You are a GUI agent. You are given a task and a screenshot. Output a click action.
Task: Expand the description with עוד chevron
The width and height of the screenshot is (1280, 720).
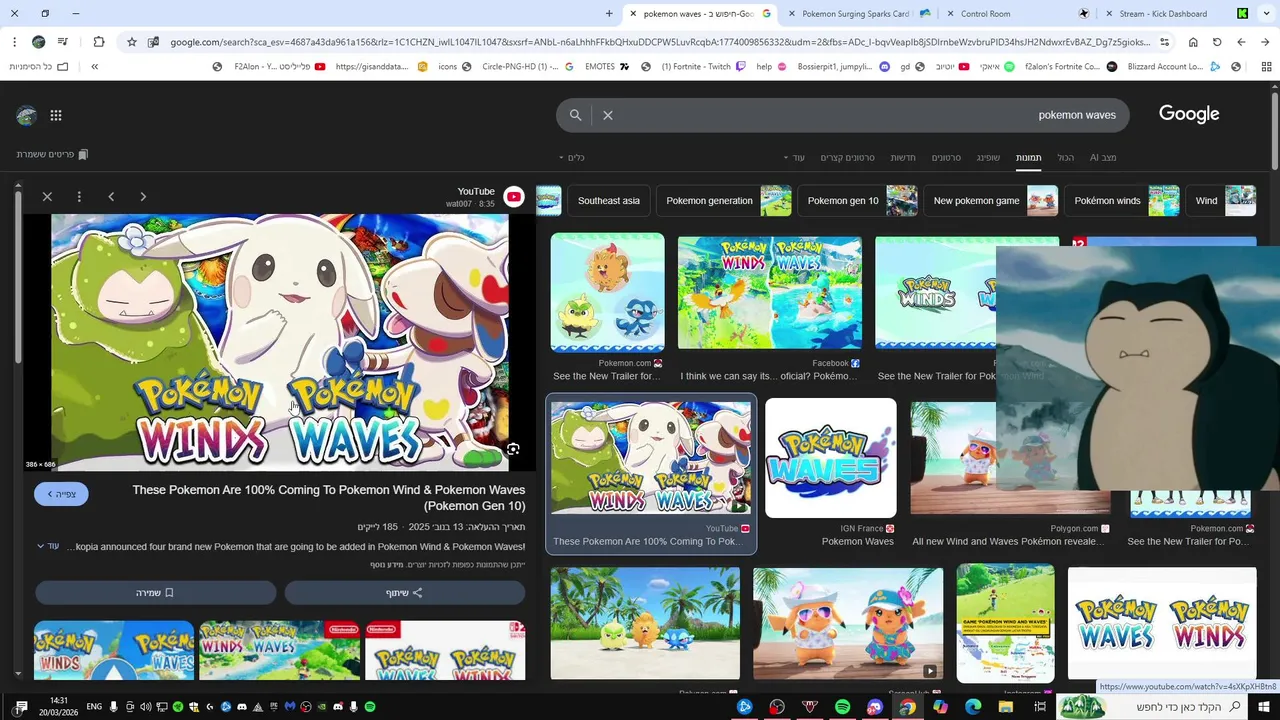coord(47,547)
